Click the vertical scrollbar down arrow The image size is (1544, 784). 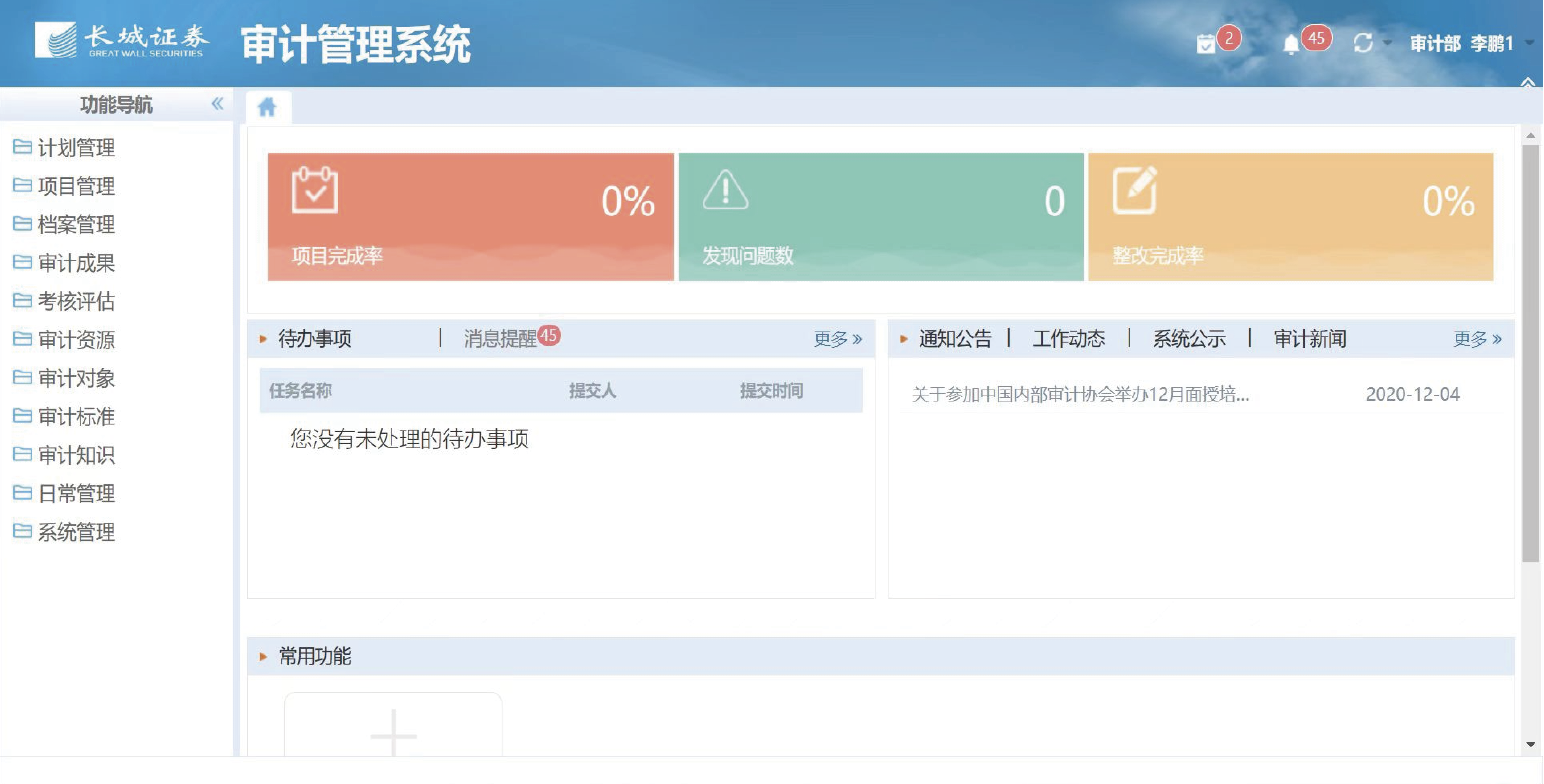click(1530, 745)
